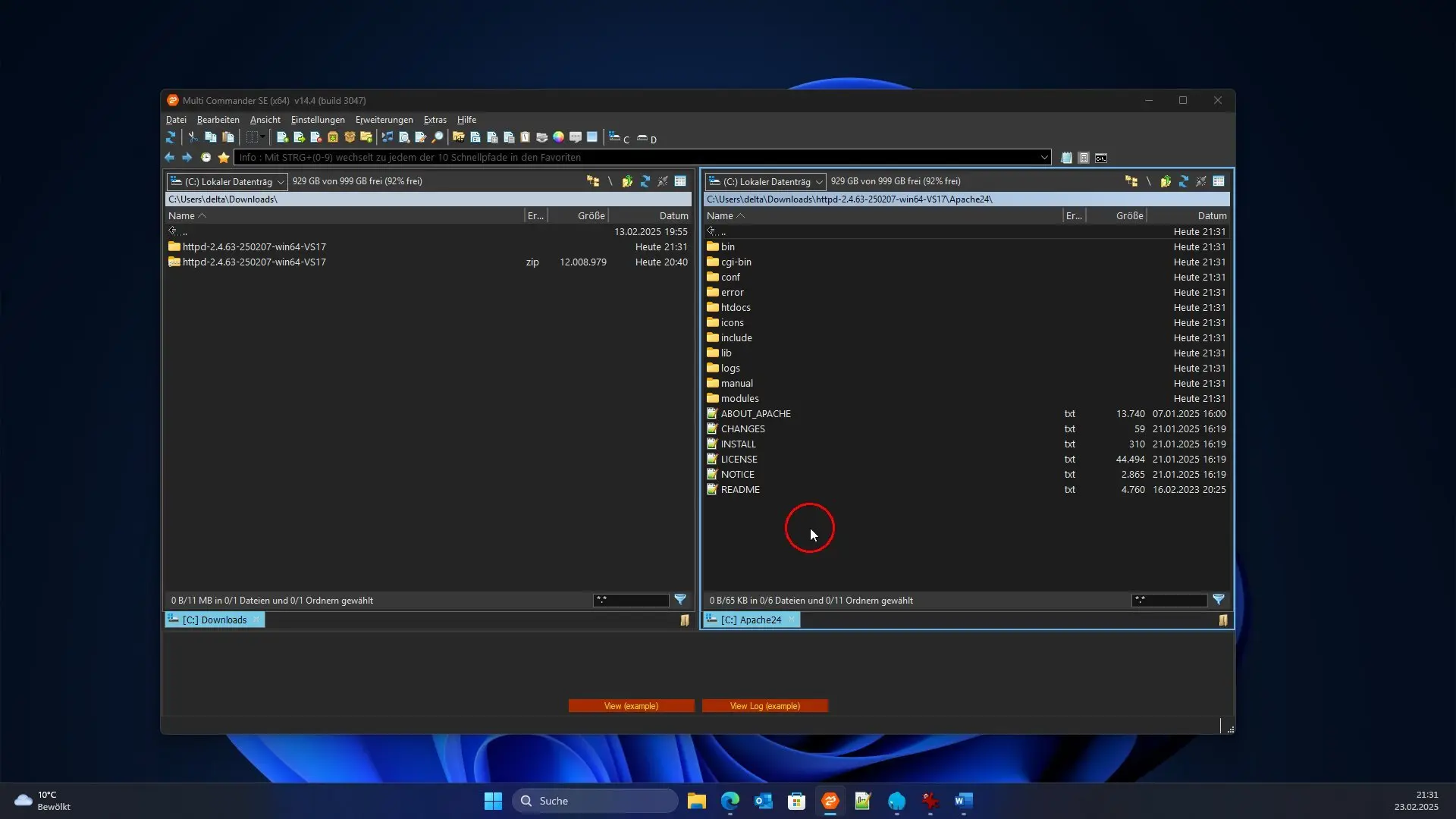This screenshot has height=819, width=1456.
Task: Click the search magnifying glass icon
Action: (x=438, y=137)
